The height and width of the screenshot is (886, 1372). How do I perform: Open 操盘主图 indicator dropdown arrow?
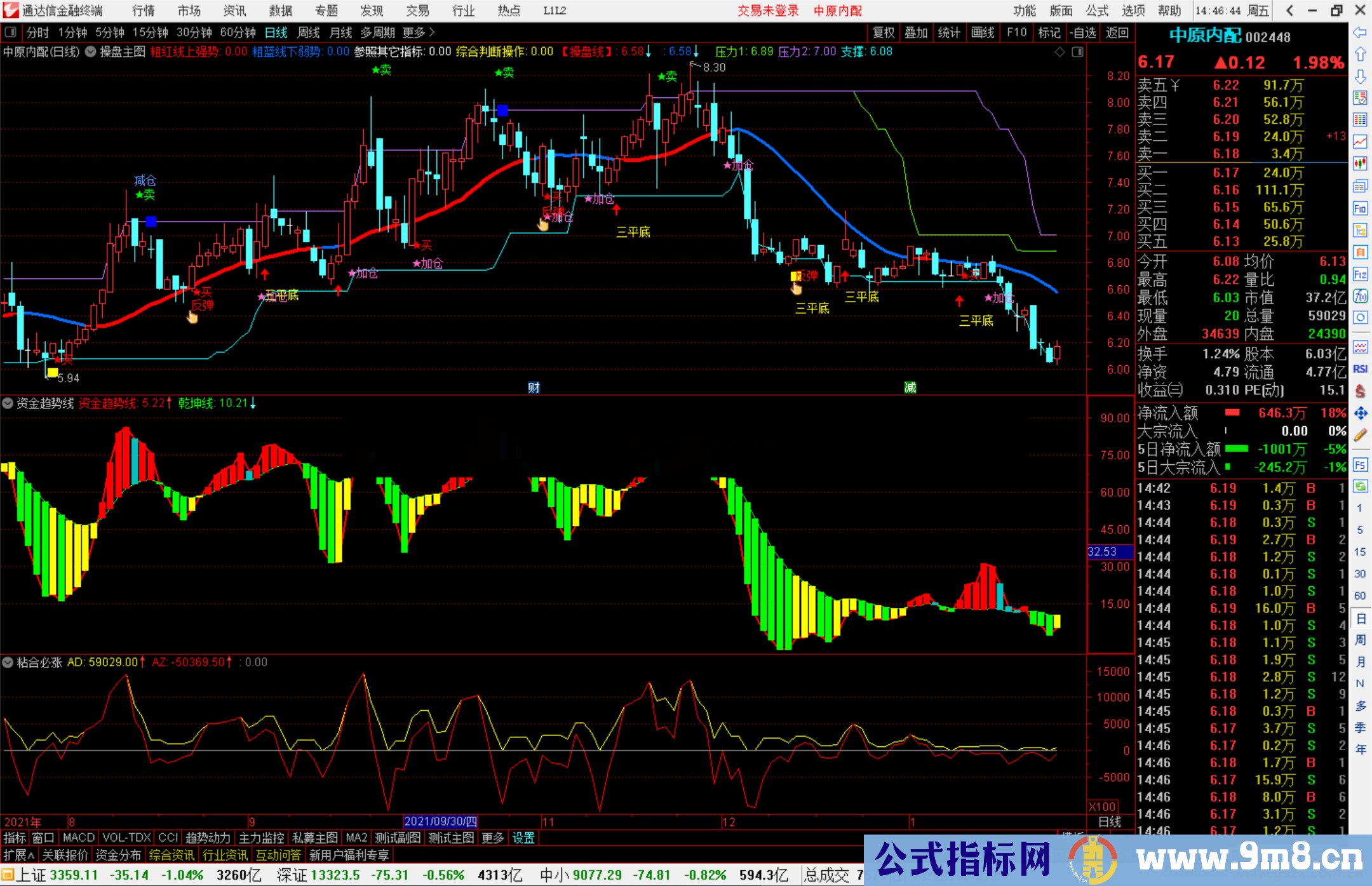(x=91, y=51)
